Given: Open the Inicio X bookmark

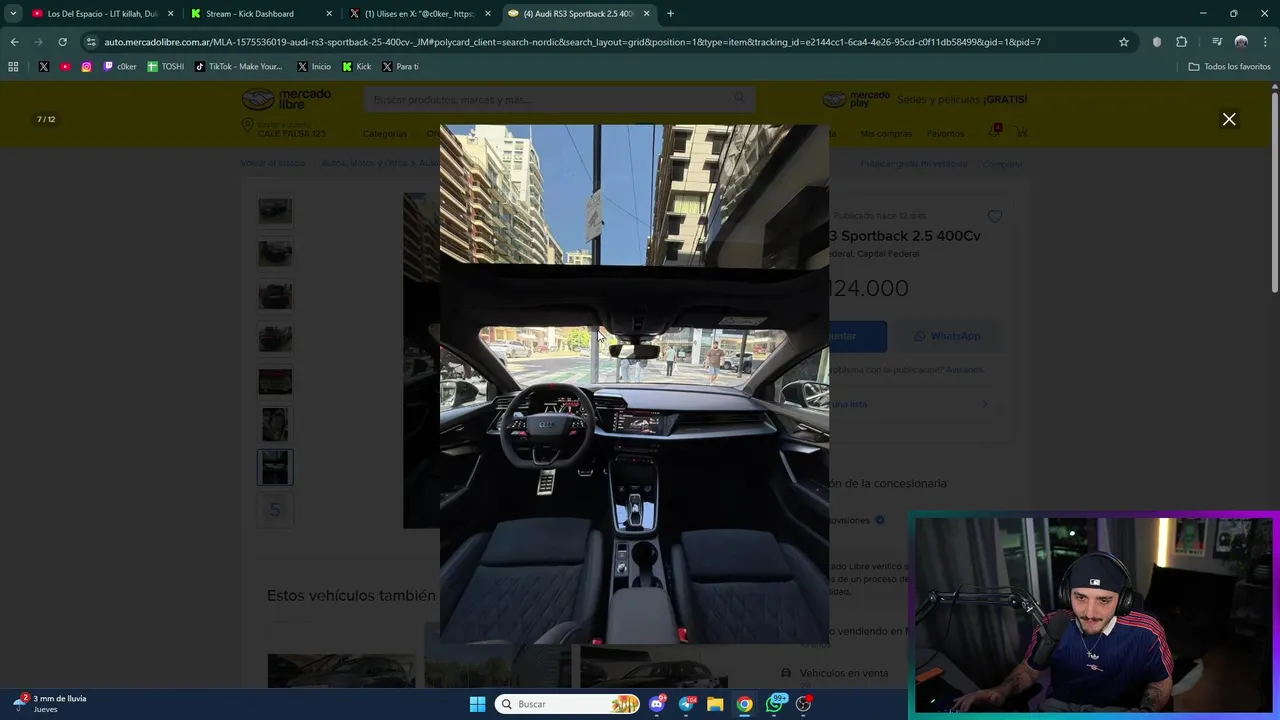Looking at the screenshot, I should point(314,67).
